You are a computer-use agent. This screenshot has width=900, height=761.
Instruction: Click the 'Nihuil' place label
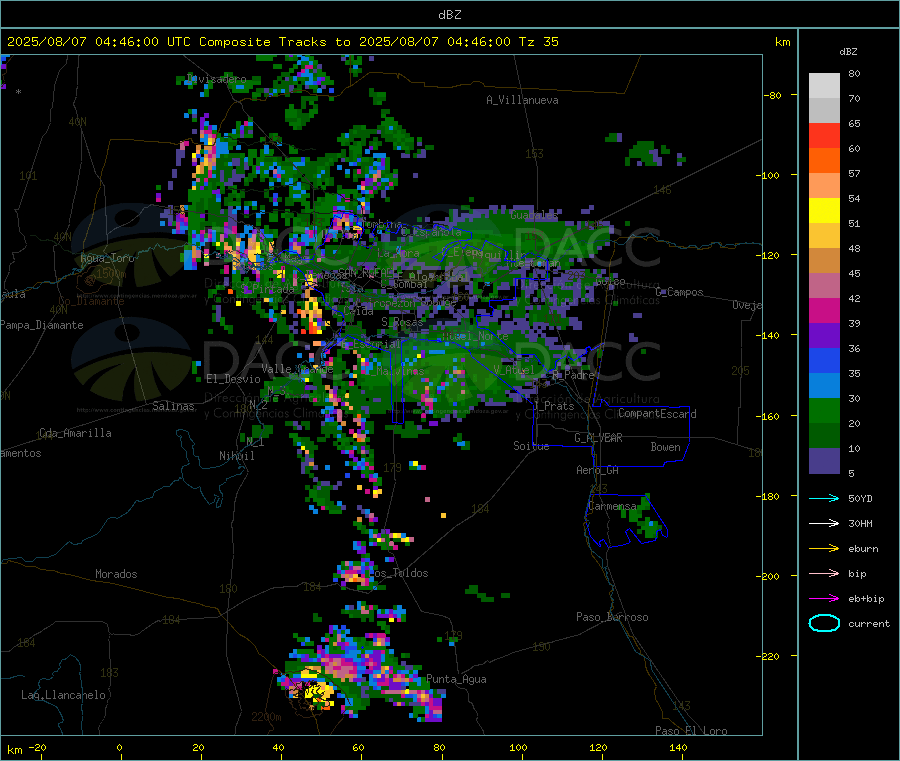coord(236,456)
